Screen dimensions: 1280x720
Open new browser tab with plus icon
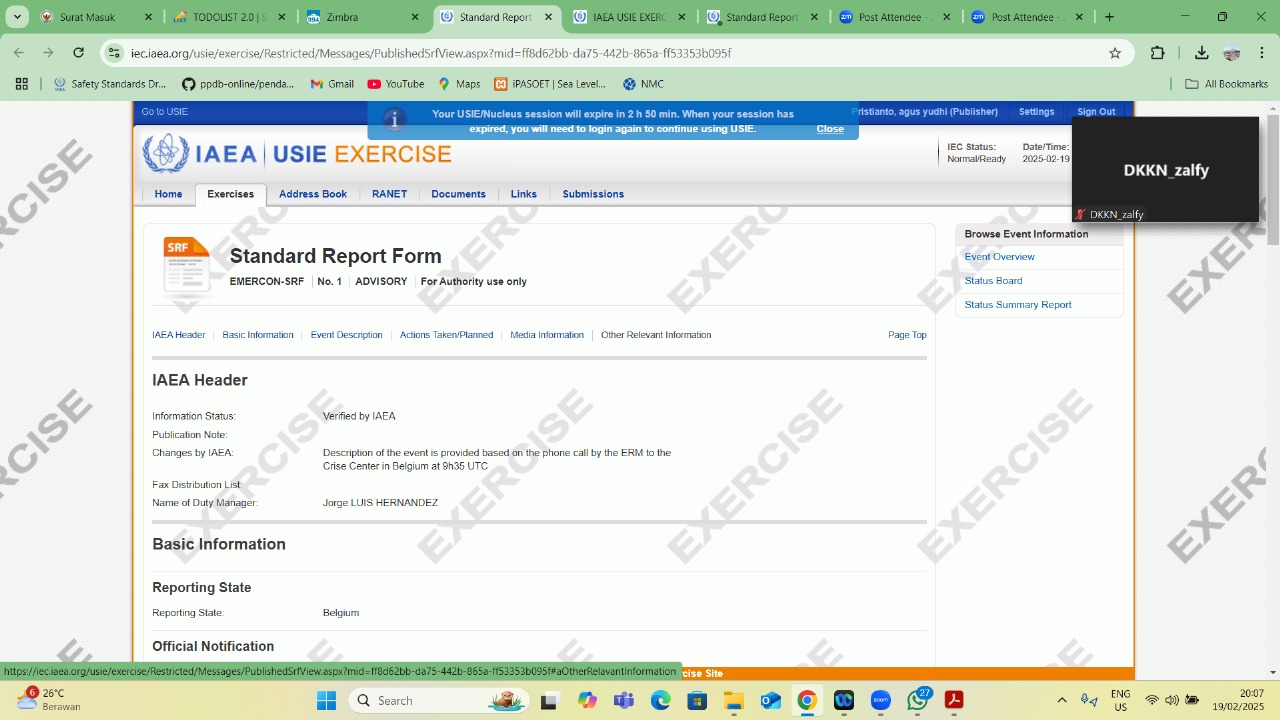click(x=1109, y=17)
